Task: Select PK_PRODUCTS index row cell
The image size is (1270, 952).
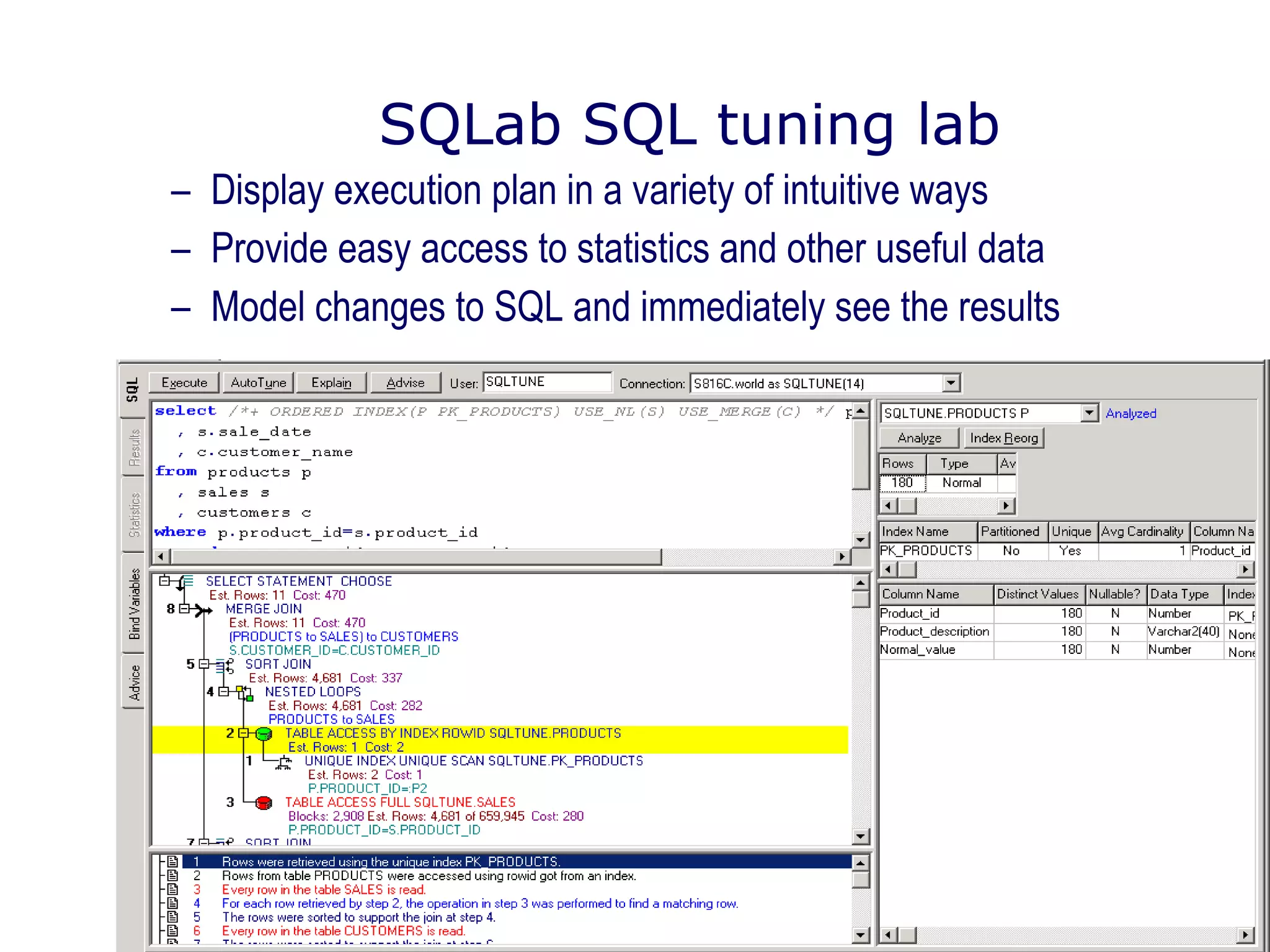Action: pos(928,550)
